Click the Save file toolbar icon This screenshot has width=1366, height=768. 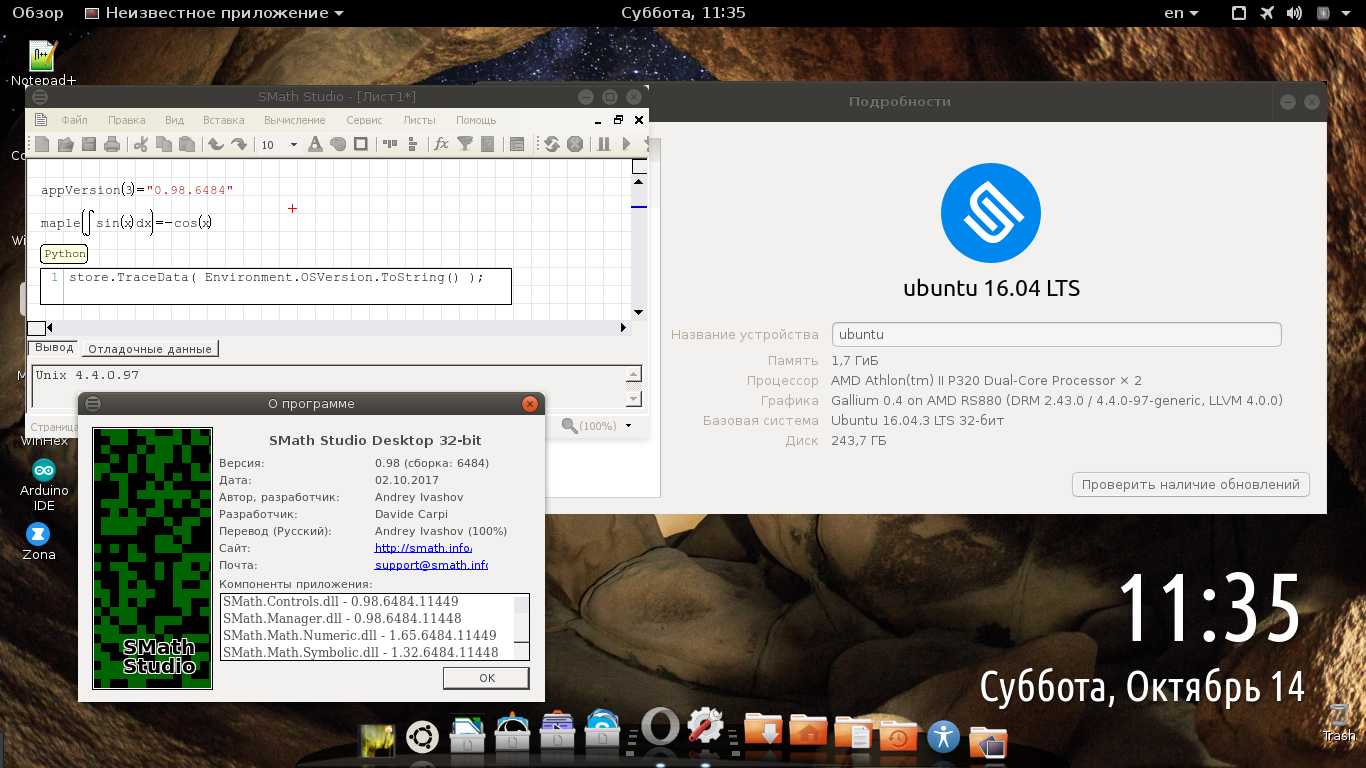pos(89,144)
